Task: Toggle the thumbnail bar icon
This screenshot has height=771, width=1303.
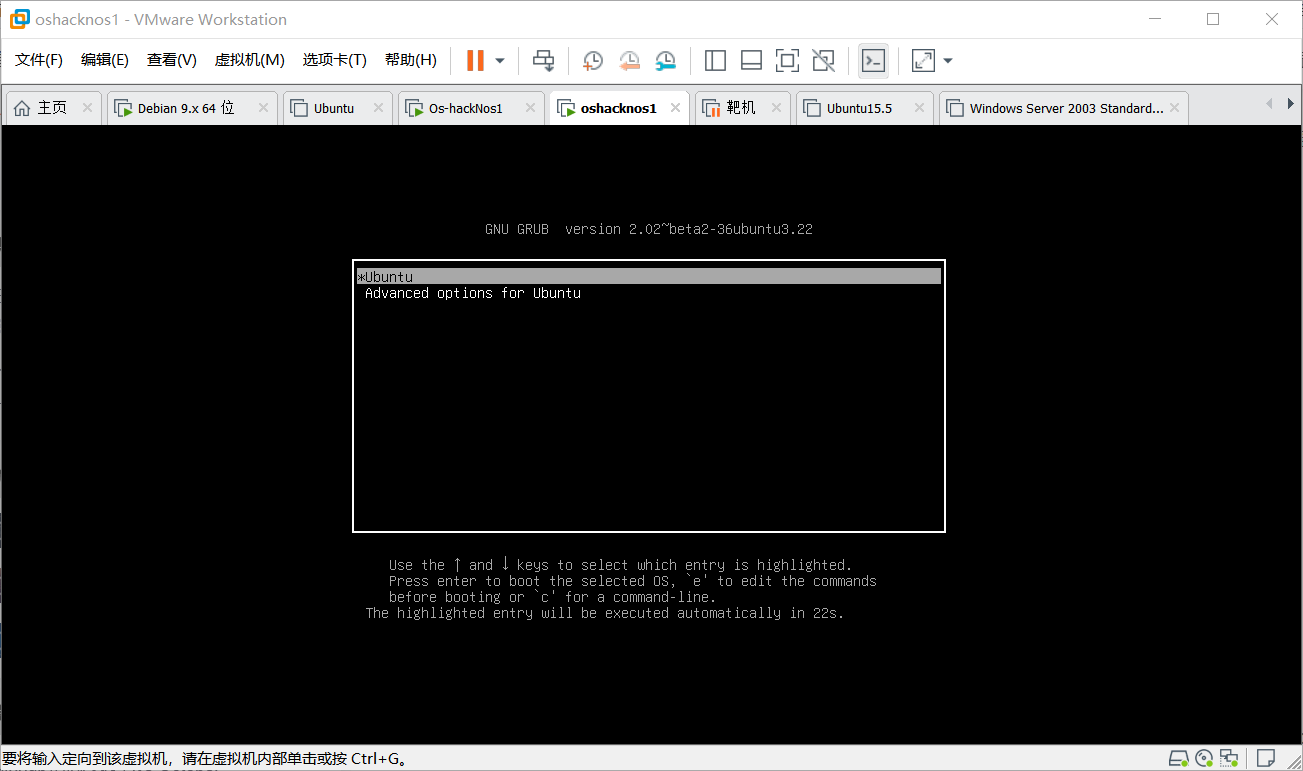Action: (751, 61)
